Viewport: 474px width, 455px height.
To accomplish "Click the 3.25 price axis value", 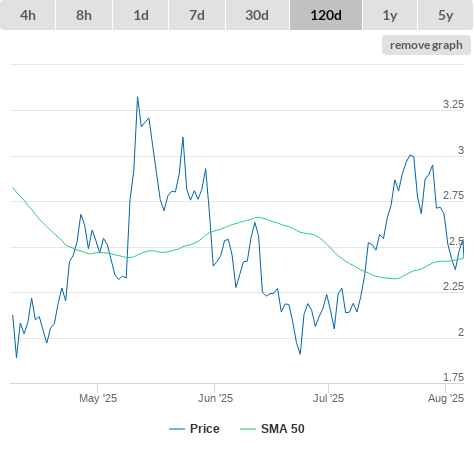I will coord(453,104).
